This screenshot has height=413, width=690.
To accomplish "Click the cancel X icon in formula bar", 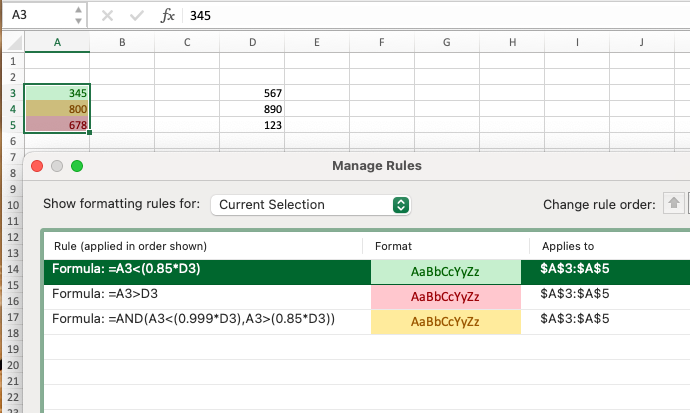I will point(107,16).
